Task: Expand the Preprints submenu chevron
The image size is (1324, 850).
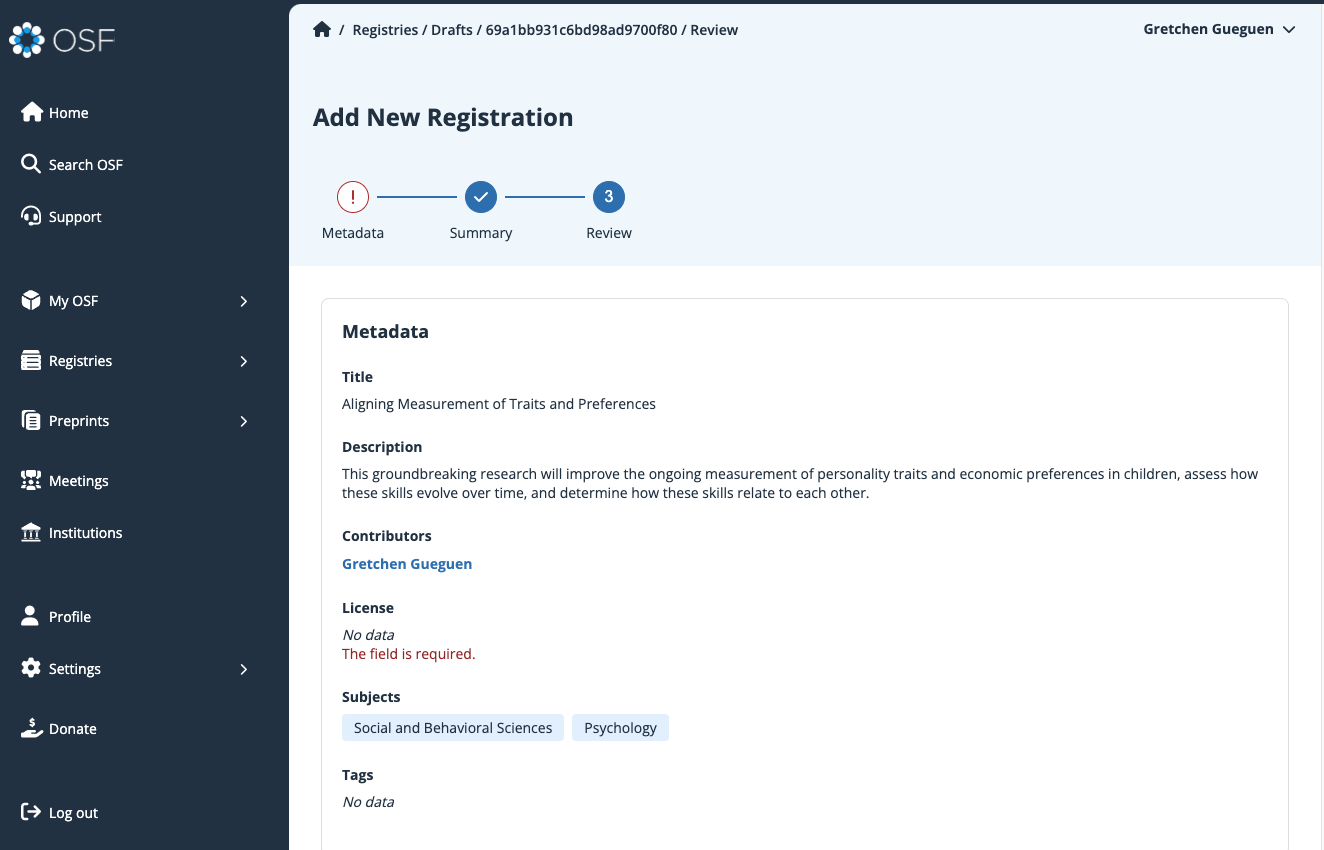Action: (243, 421)
